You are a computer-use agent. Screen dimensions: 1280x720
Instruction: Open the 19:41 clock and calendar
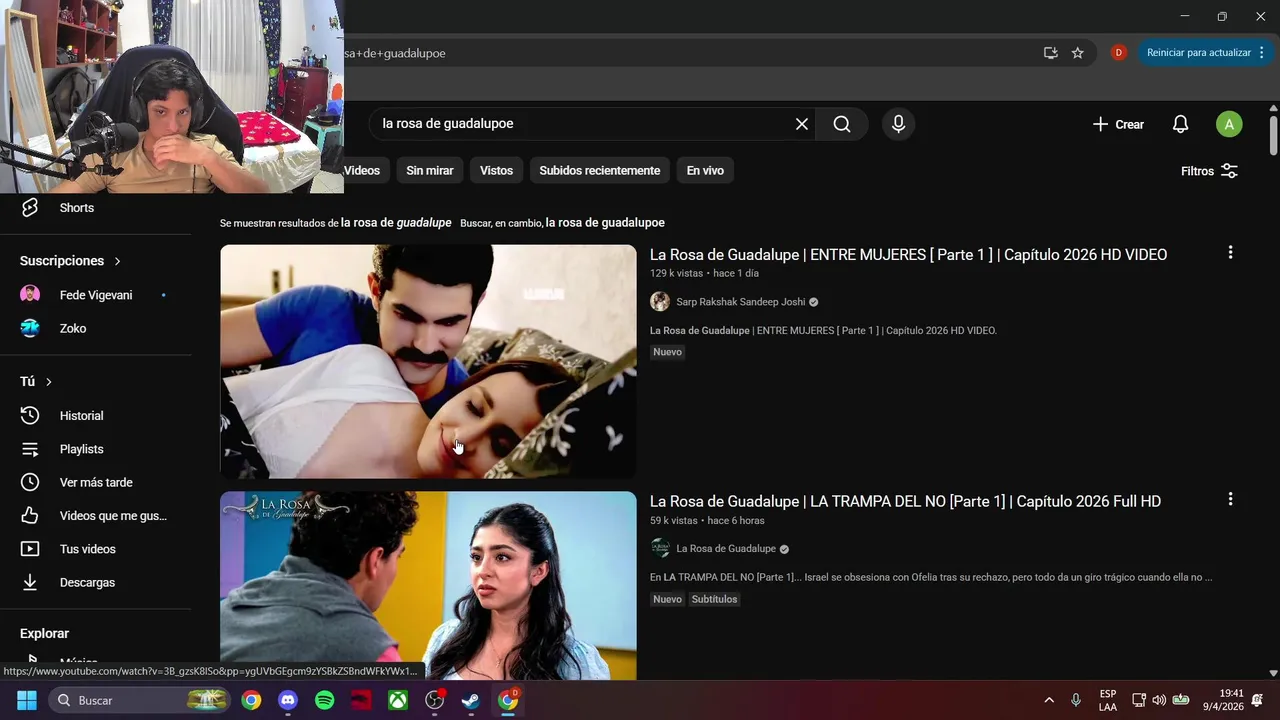(x=1223, y=700)
